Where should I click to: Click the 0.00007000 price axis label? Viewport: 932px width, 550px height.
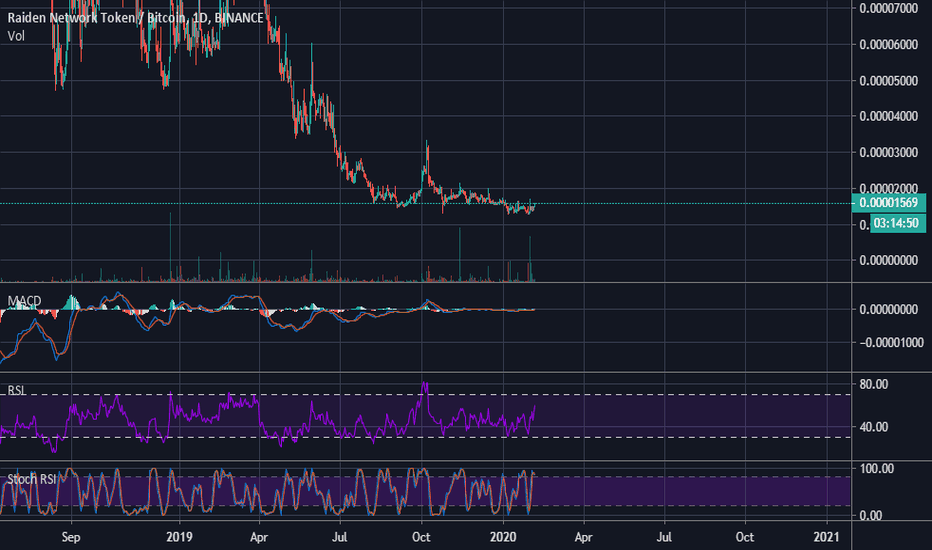889,8
